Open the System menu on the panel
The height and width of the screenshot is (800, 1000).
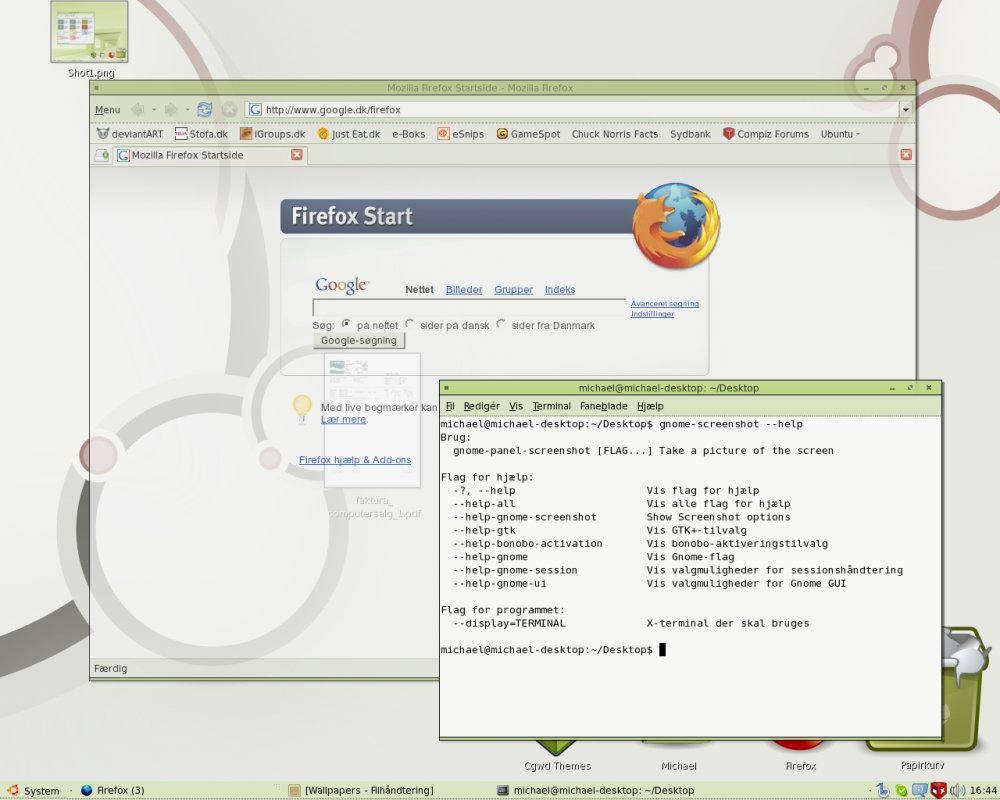tap(34, 791)
